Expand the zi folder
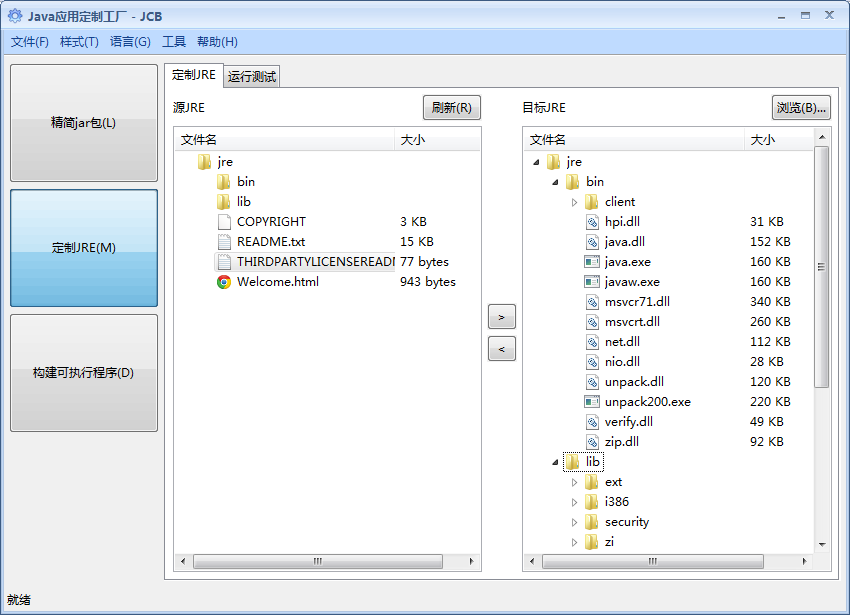850x615 pixels. [574, 542]
